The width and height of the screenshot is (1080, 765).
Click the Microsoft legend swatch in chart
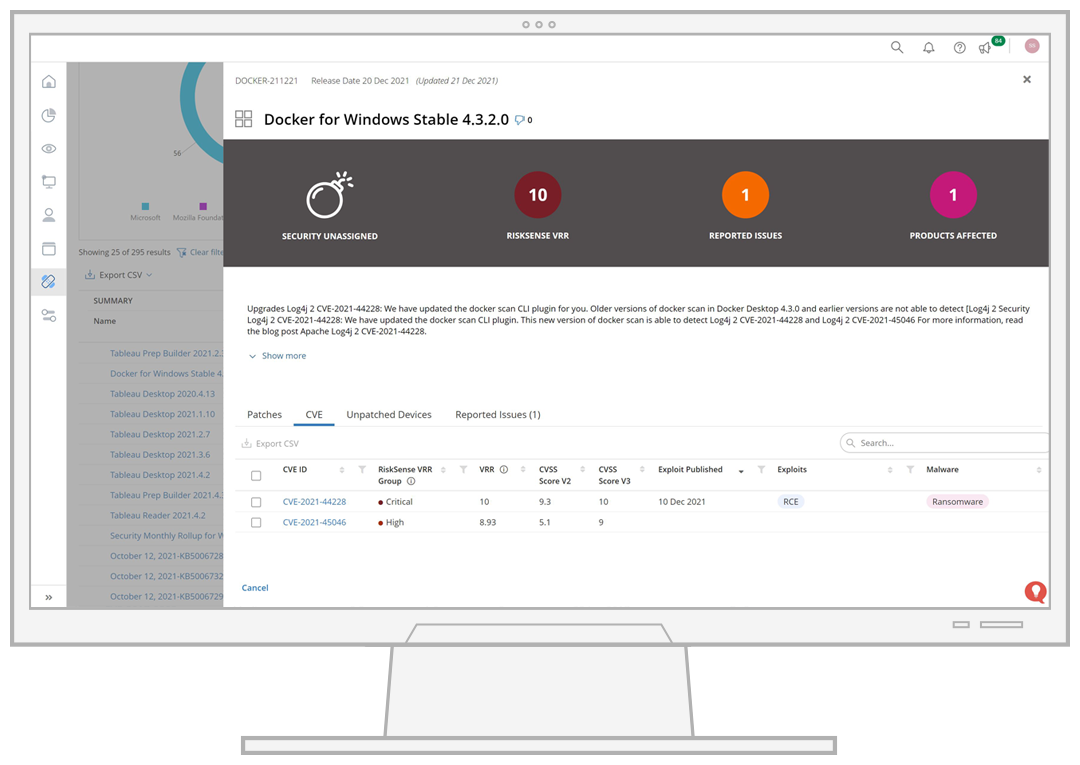click(145, 206)
